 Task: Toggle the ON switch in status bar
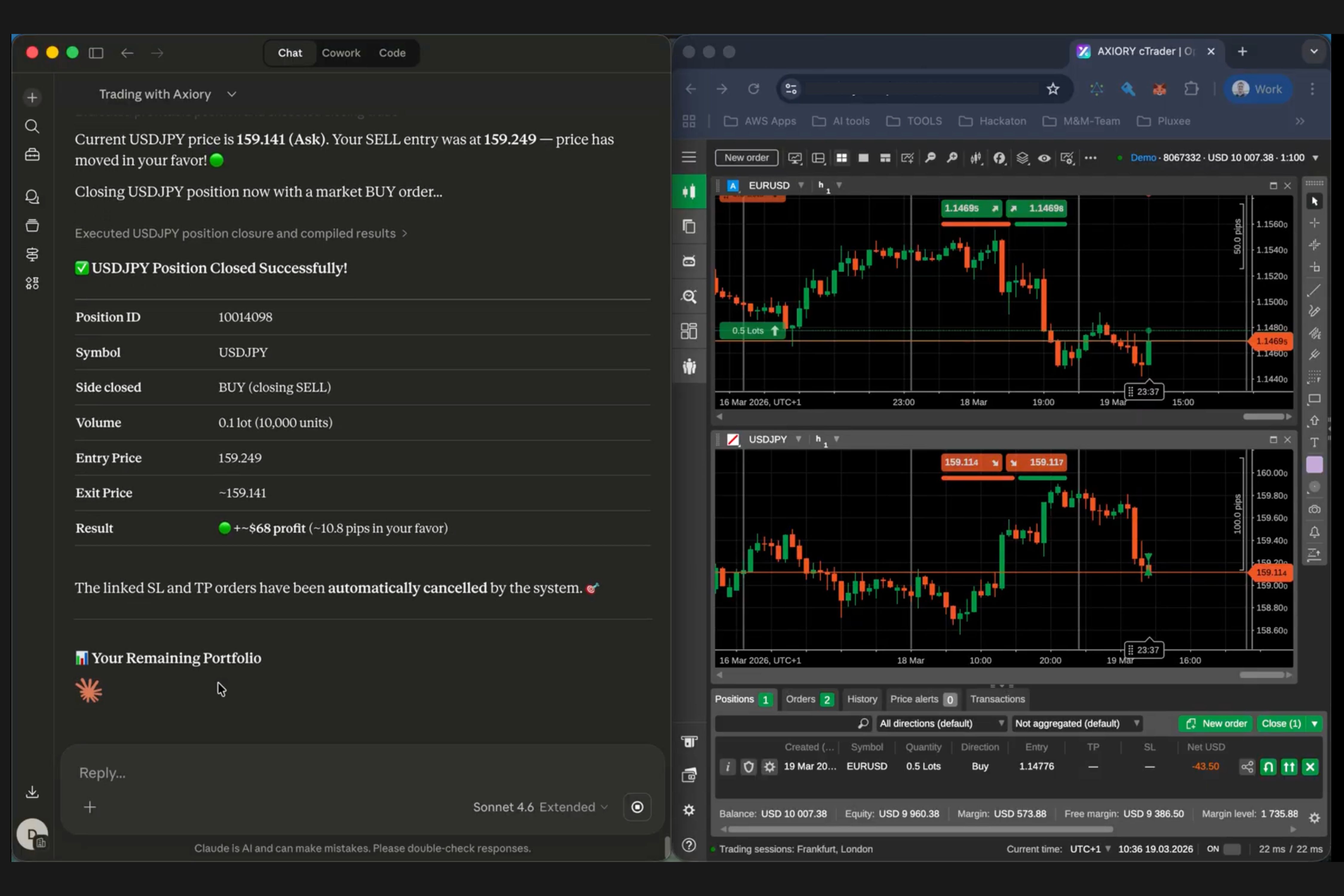coord(1232,849)
